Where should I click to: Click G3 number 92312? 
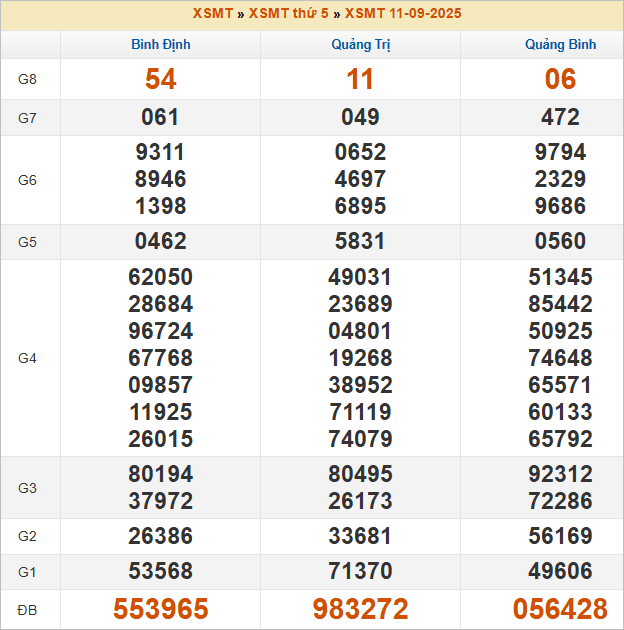click(x=561, y=474)
